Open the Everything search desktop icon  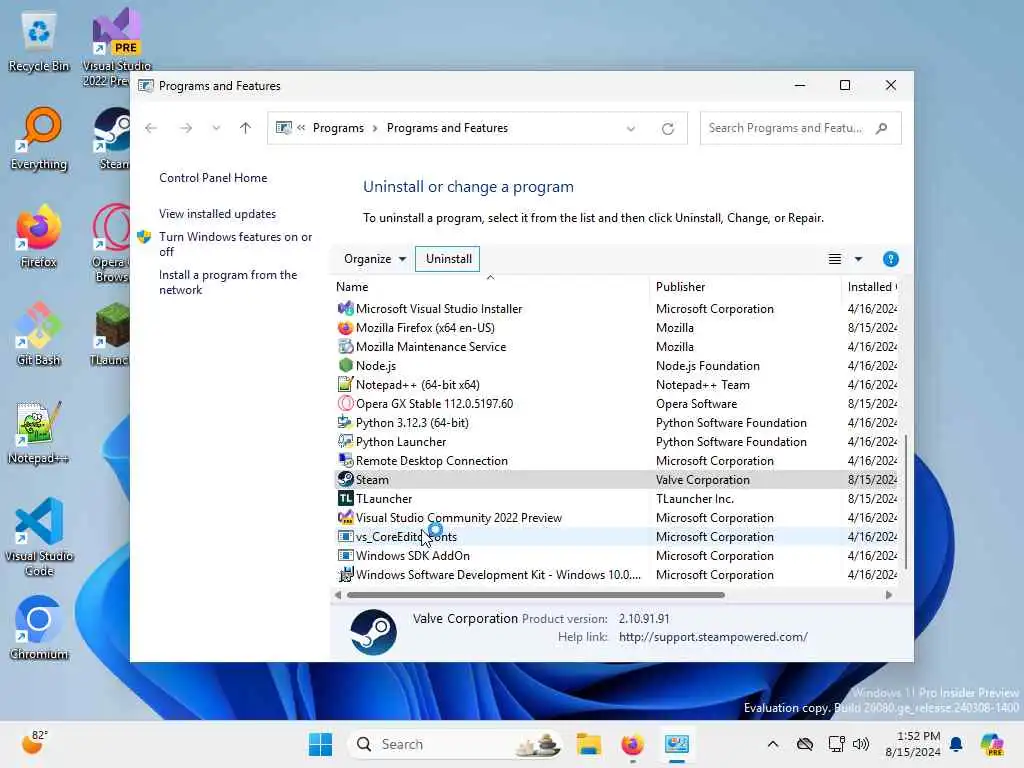[39, 139]
